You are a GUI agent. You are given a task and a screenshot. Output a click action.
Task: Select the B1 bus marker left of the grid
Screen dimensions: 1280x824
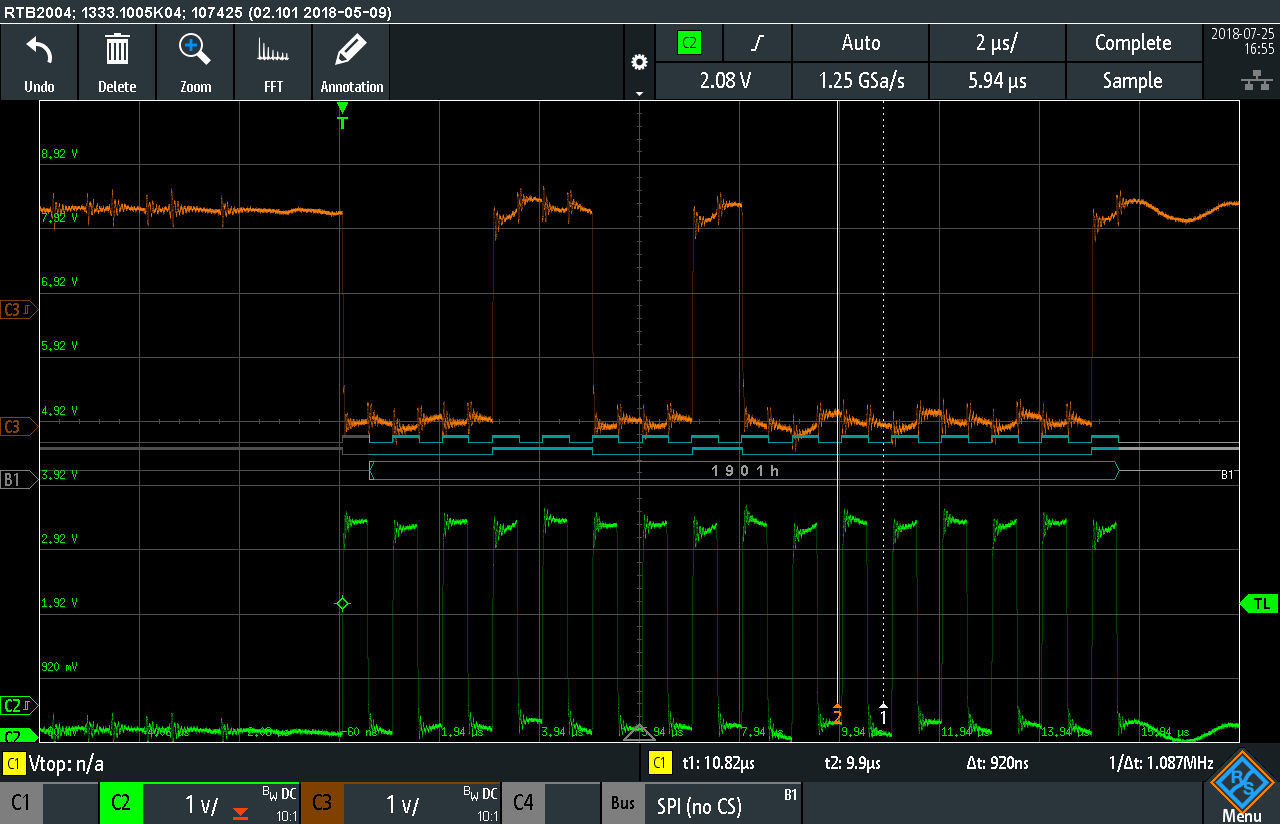tap(17, 479)
